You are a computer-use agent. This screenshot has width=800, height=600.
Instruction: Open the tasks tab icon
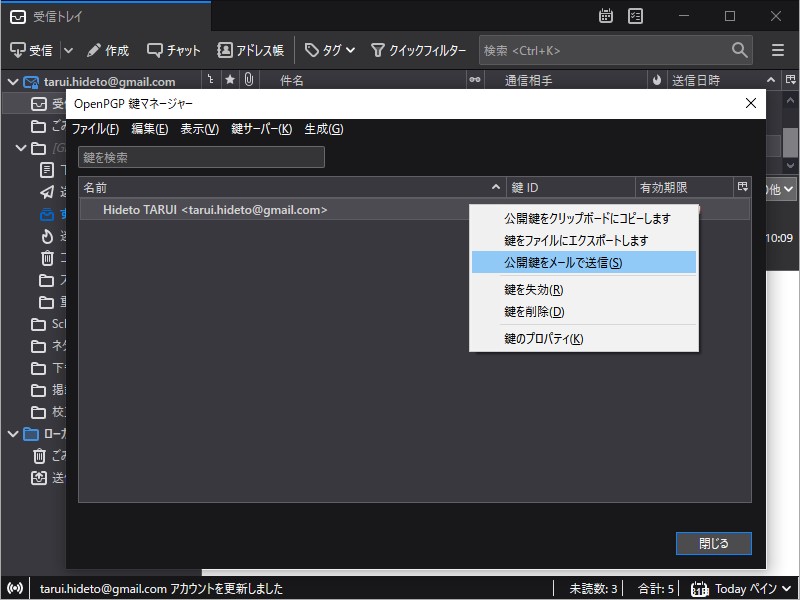click(x=635, y=16)
